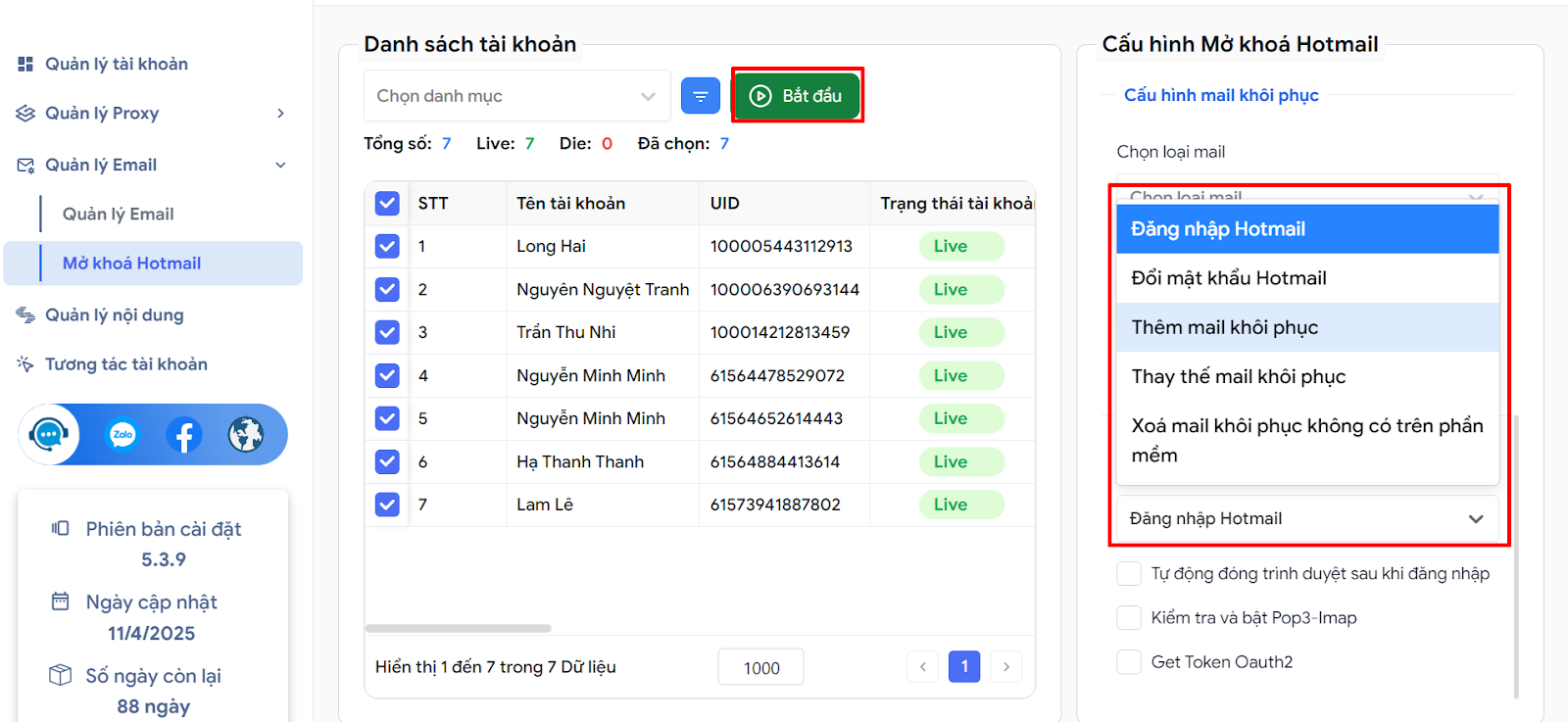
Task: Click the Bắt đầu start button
Action: click(x=797, y=96)
